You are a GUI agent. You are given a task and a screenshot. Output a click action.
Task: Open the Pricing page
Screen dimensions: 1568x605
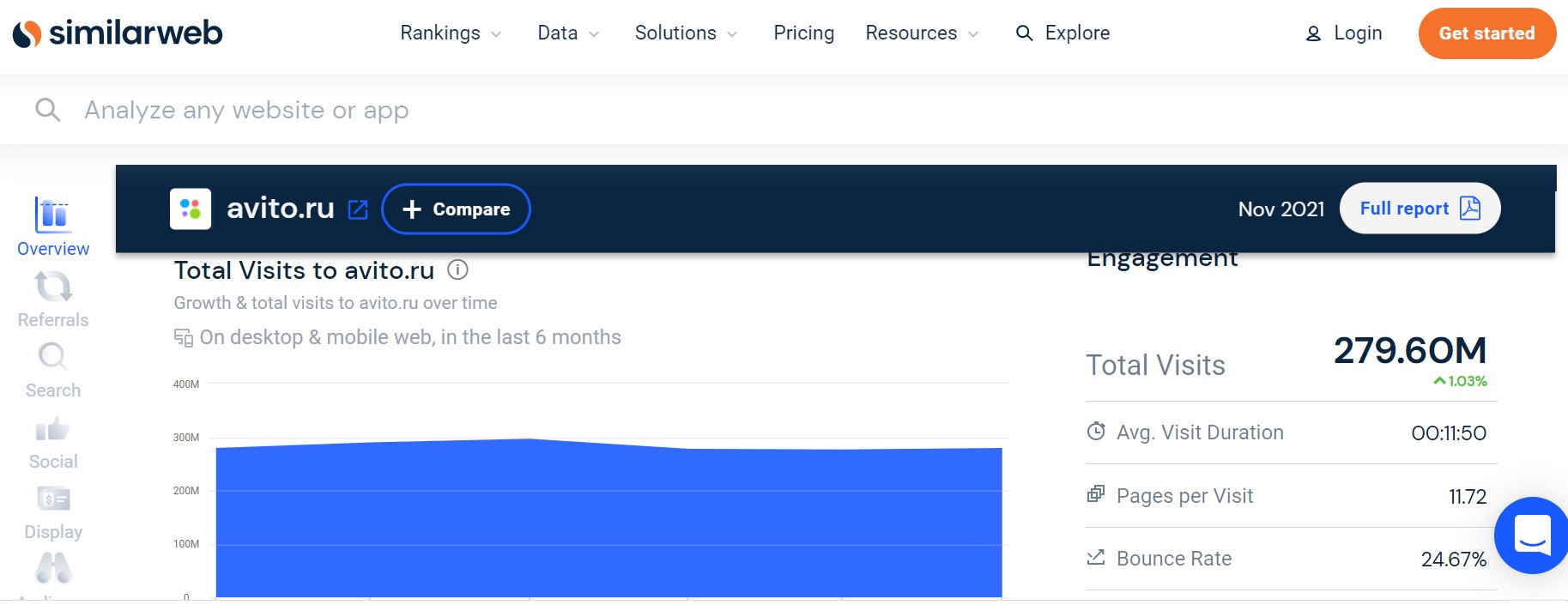(x=803, y=33)
